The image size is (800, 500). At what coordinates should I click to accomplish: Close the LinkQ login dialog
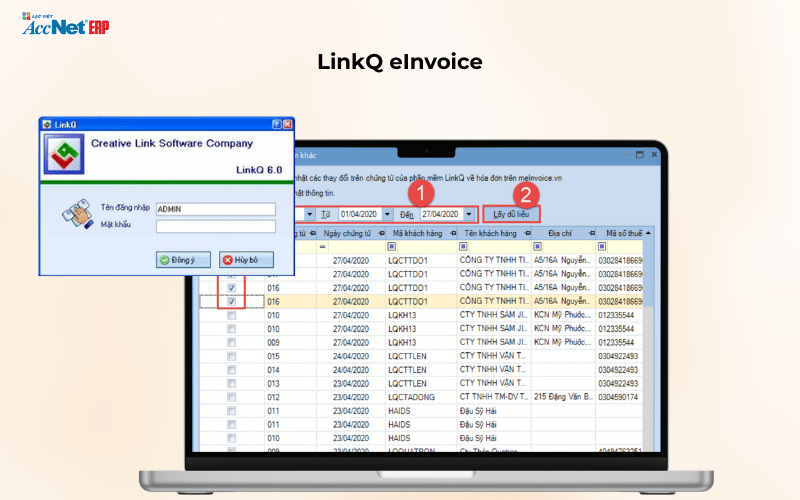287,124
